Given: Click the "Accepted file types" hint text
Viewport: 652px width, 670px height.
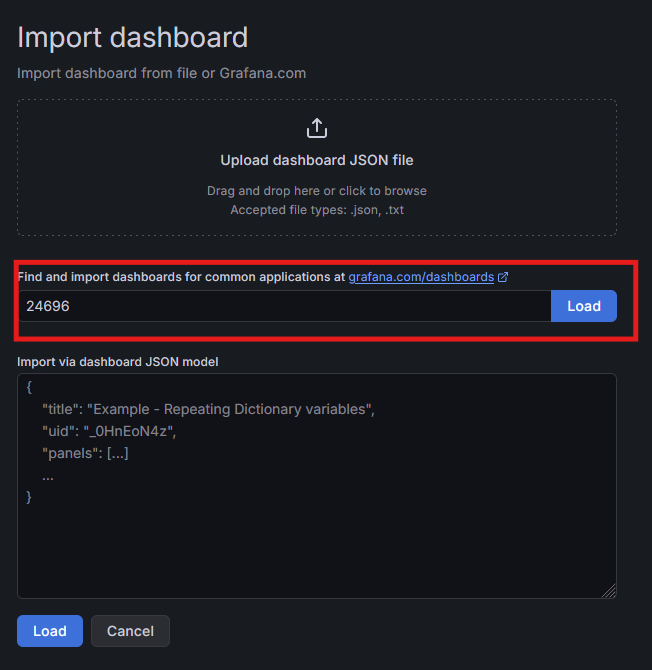Looking at the screenshot, I should (316, 210).
